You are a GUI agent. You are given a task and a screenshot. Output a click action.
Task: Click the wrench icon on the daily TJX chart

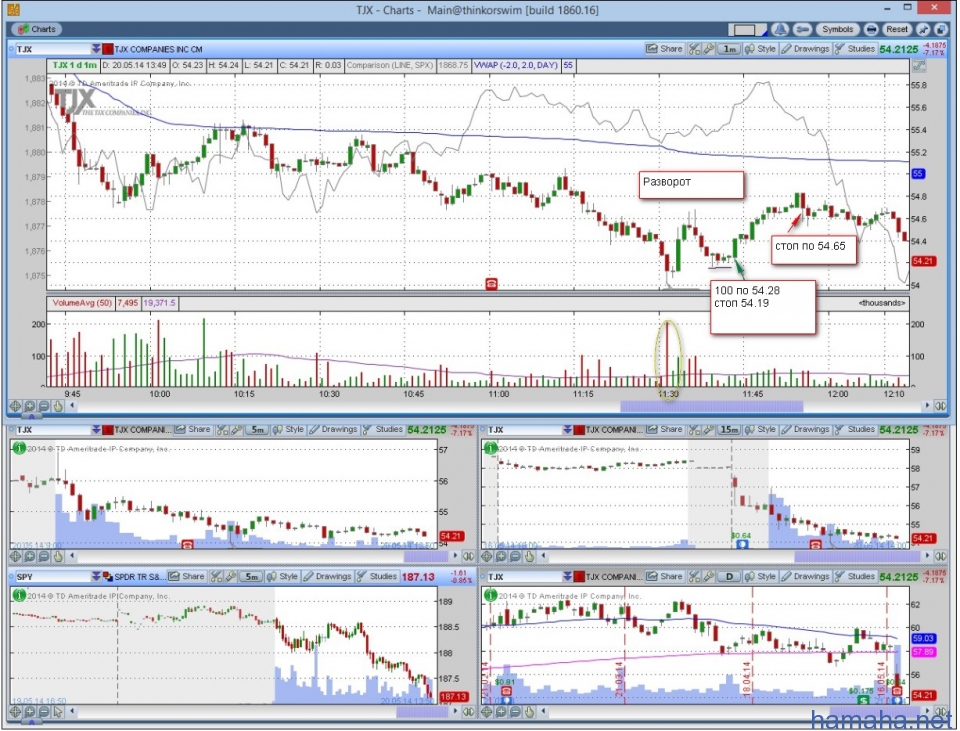pos(708,577)
